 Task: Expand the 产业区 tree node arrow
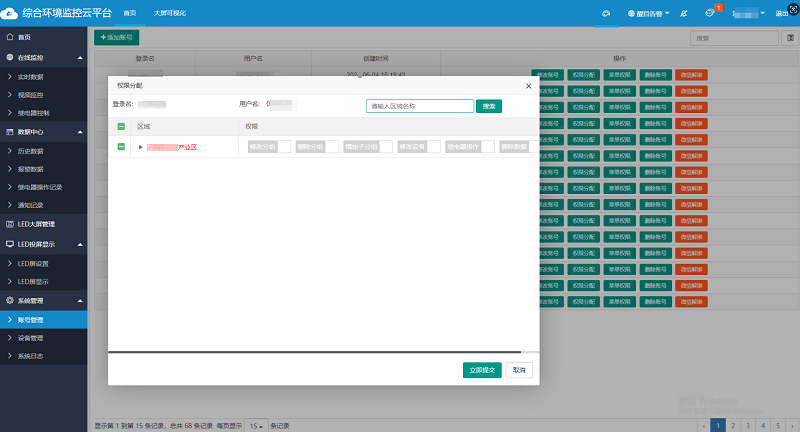(140, 147)
